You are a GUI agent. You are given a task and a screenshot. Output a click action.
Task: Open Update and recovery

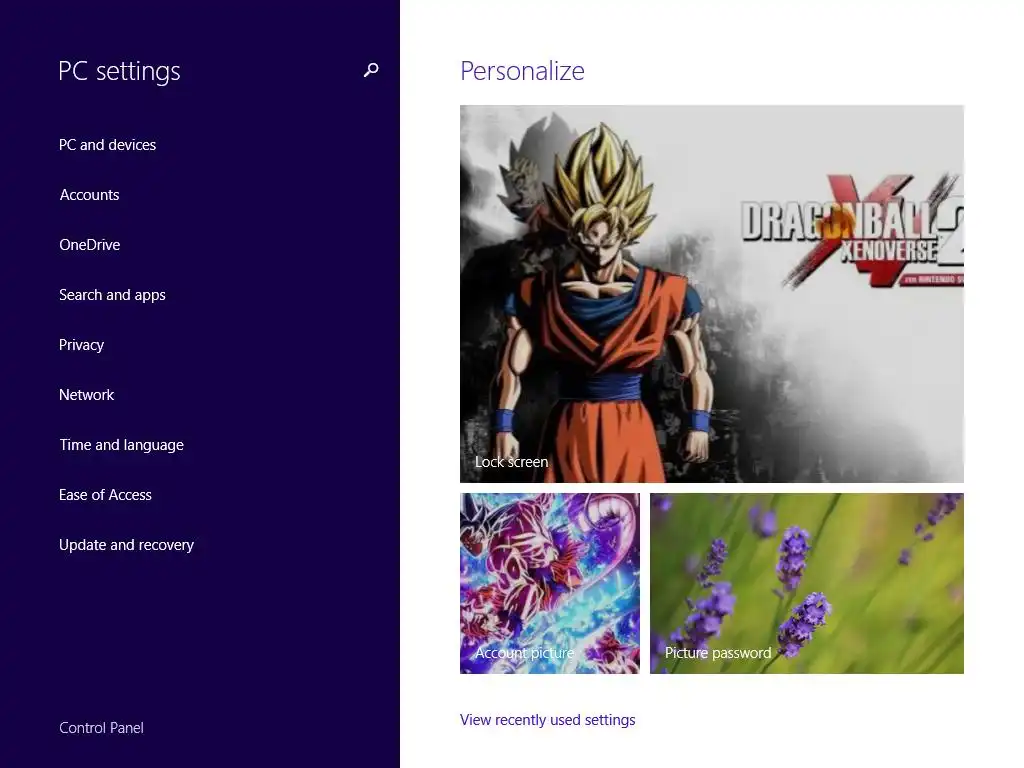[x=127, y=545]
